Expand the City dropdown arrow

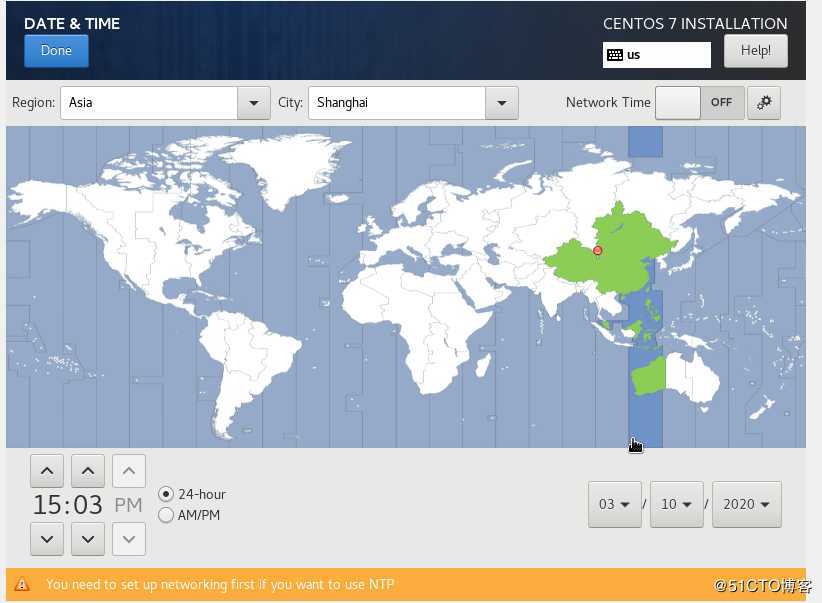502,103
